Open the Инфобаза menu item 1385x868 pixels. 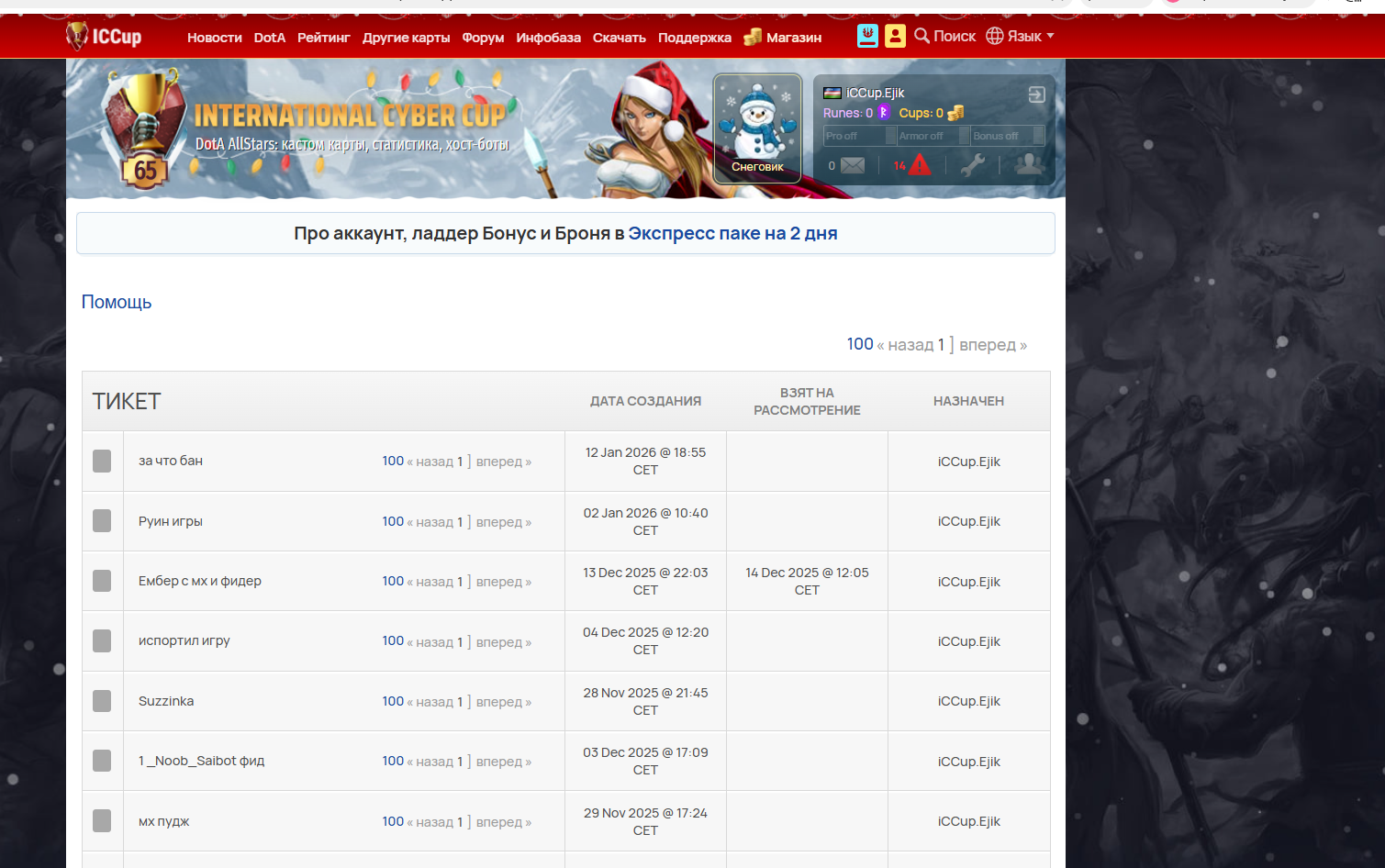coord(549,38)
